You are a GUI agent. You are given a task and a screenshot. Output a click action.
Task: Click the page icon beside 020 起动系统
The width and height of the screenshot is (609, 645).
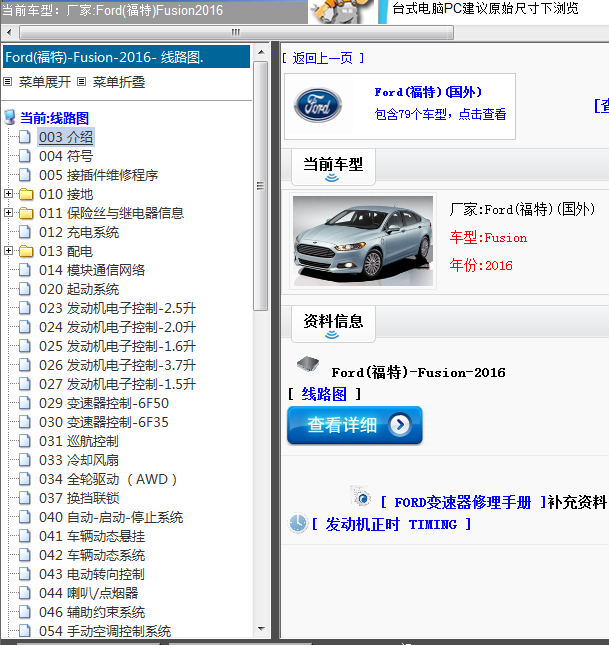[x=25, y=289]
